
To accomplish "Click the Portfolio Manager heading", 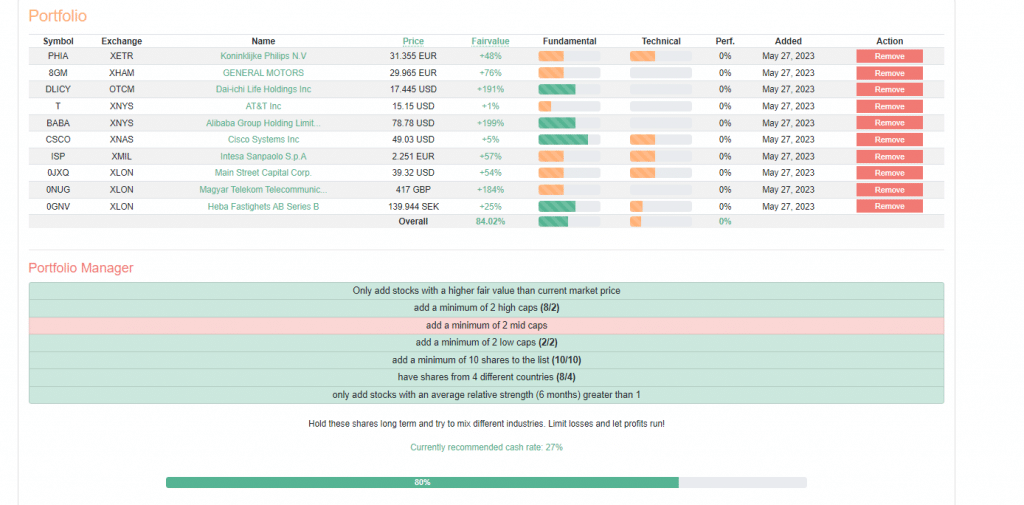I will point(81,268).
